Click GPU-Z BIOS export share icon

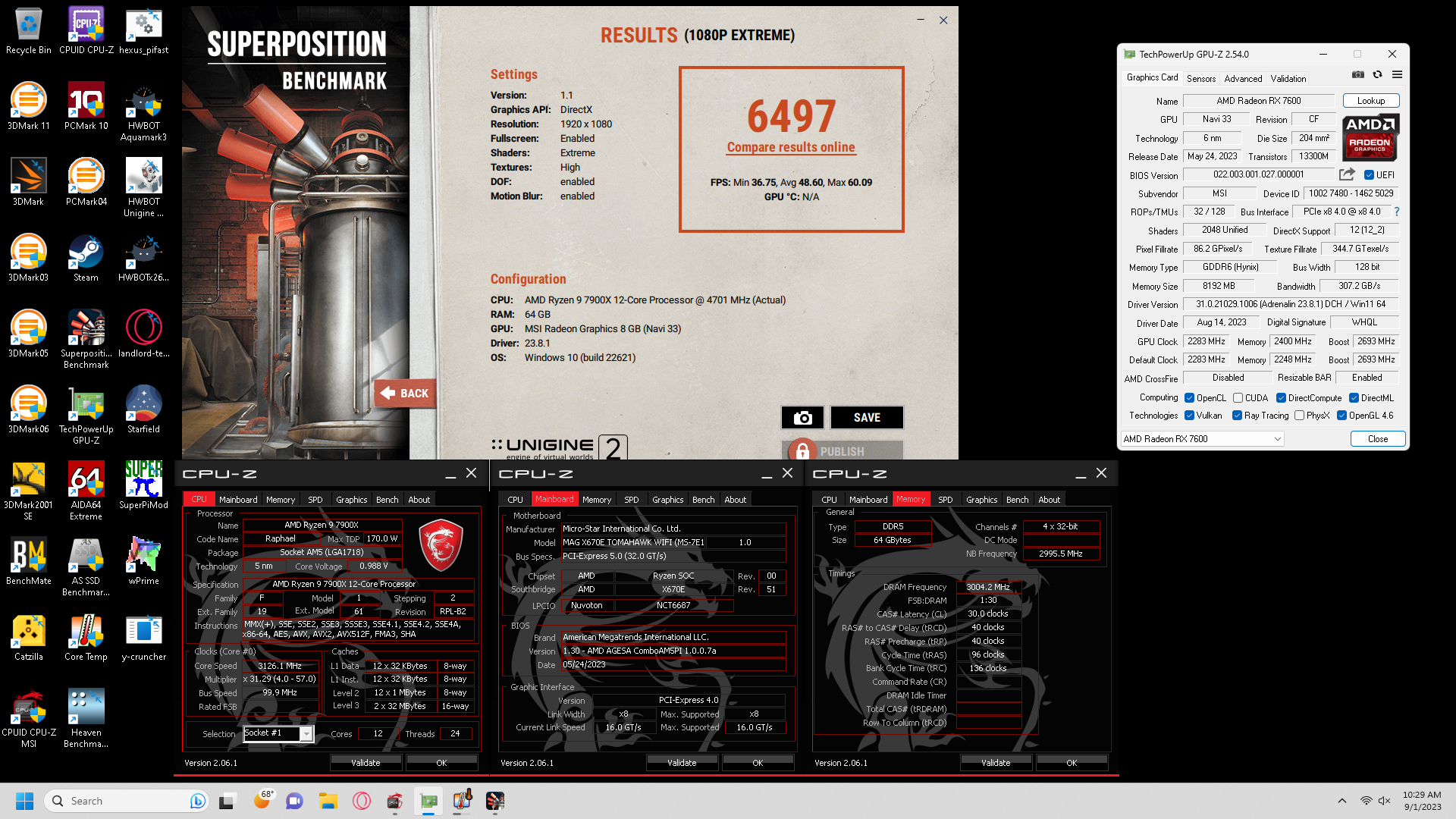[x=1347, y=174]
